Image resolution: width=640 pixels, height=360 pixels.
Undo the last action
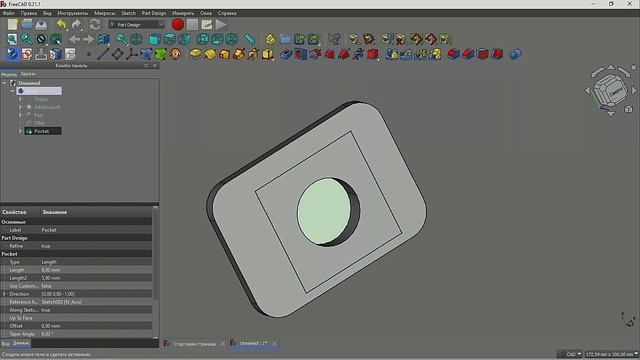pyautogui.click(x=62, y=24)
